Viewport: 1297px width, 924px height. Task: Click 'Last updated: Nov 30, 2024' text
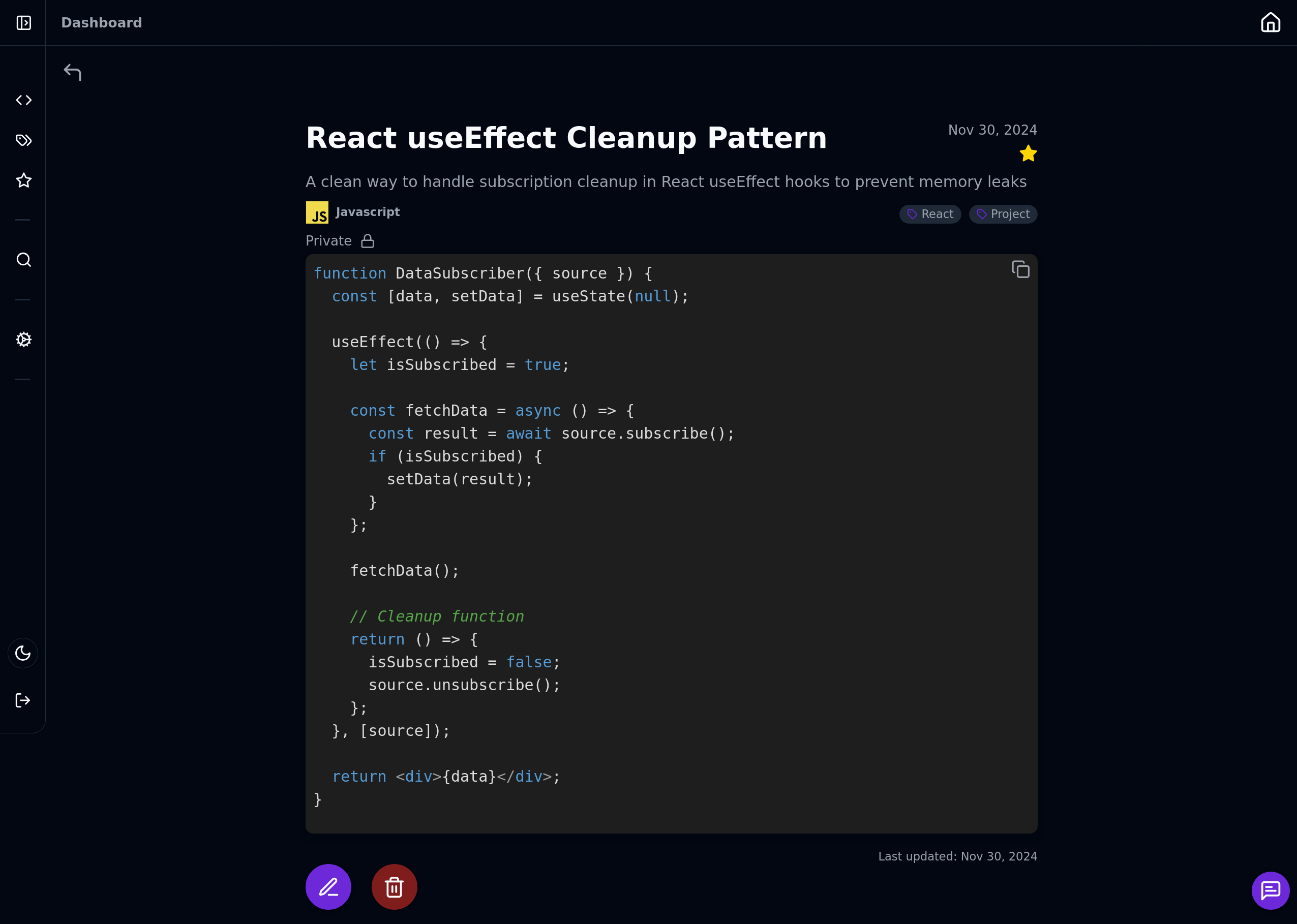[x=957, y=856]
